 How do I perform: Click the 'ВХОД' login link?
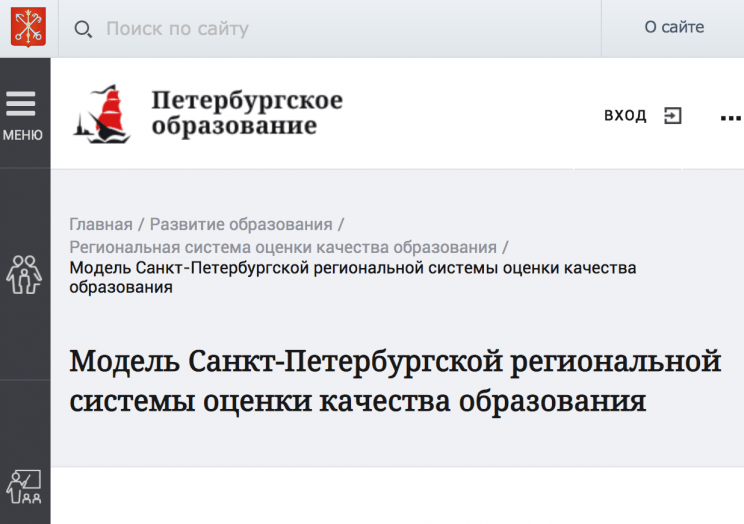click(x=625, y=116)
